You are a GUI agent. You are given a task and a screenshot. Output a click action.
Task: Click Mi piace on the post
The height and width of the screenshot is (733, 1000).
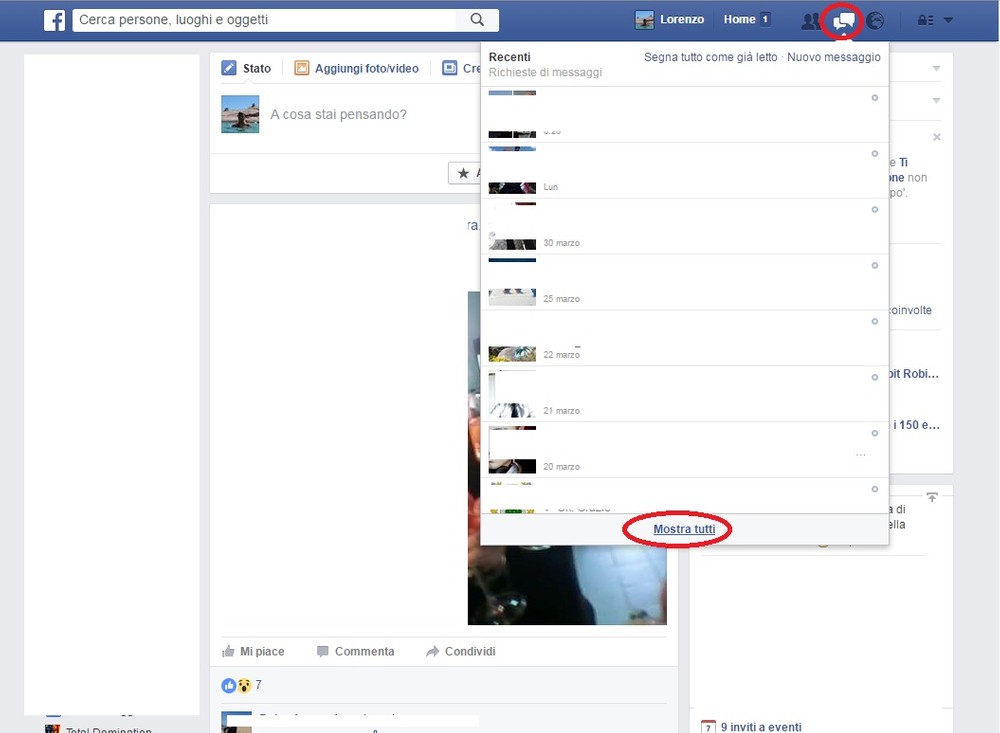[x=253, y=651]
